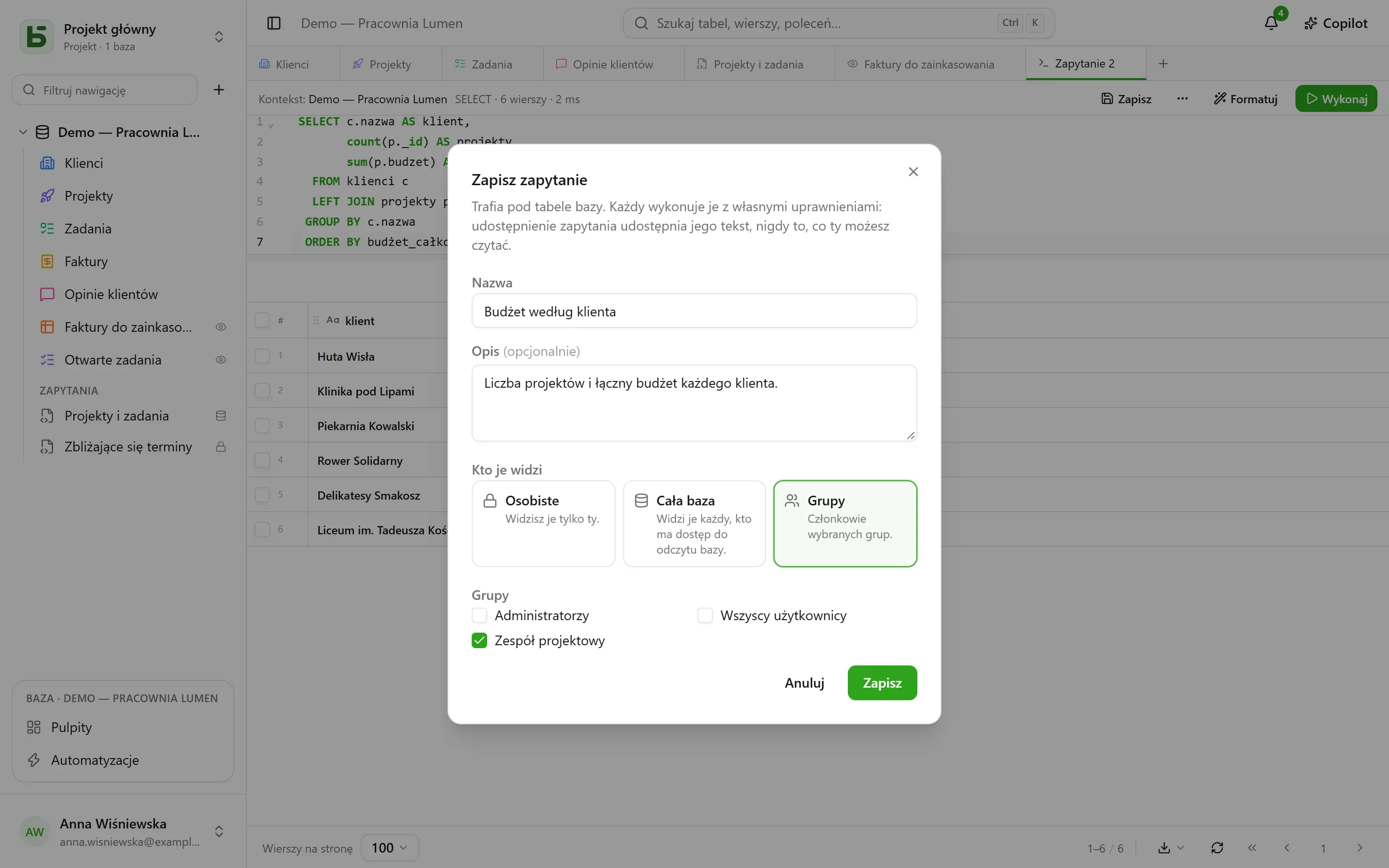Click the green Zapisz dialog button

[x=882, y=682]
